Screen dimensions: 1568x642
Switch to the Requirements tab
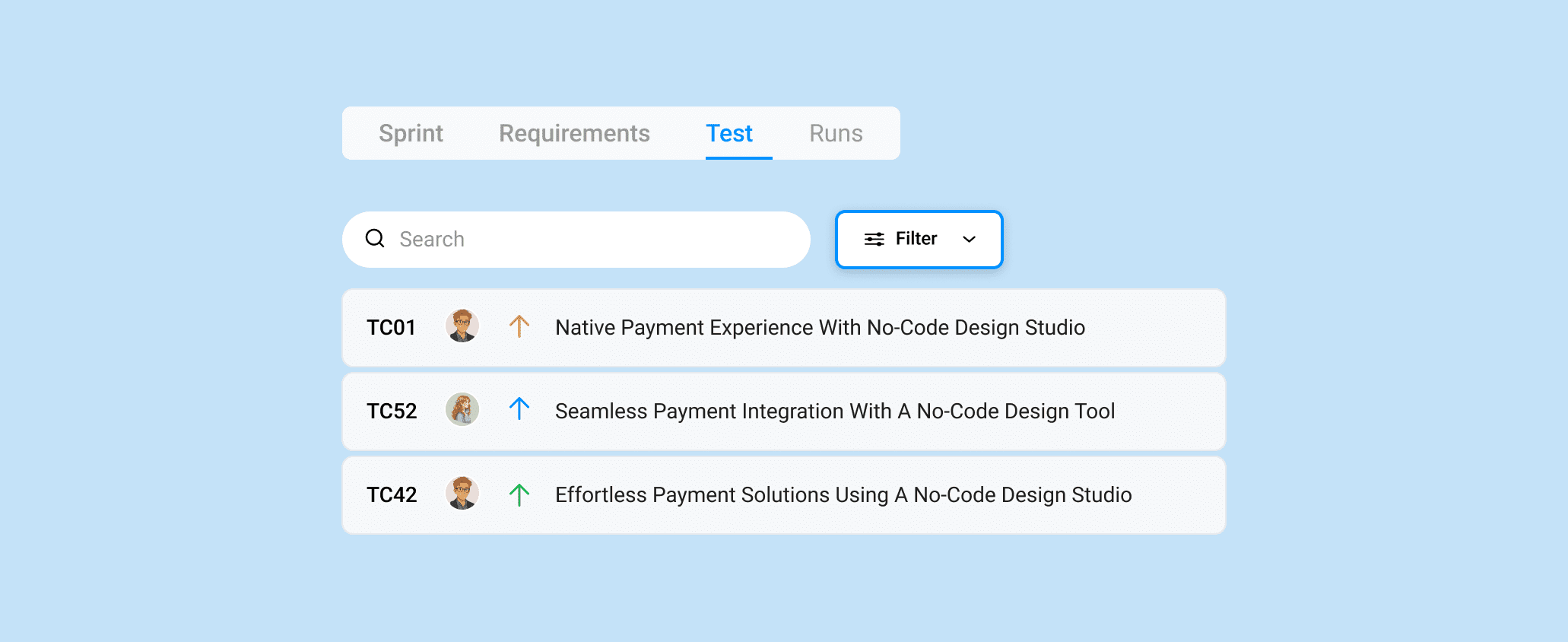(x=574, y=133)
